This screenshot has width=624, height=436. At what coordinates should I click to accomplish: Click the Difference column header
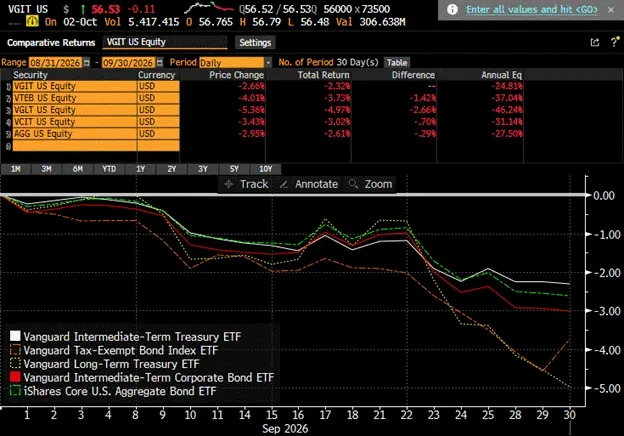[x=413, y=75]
